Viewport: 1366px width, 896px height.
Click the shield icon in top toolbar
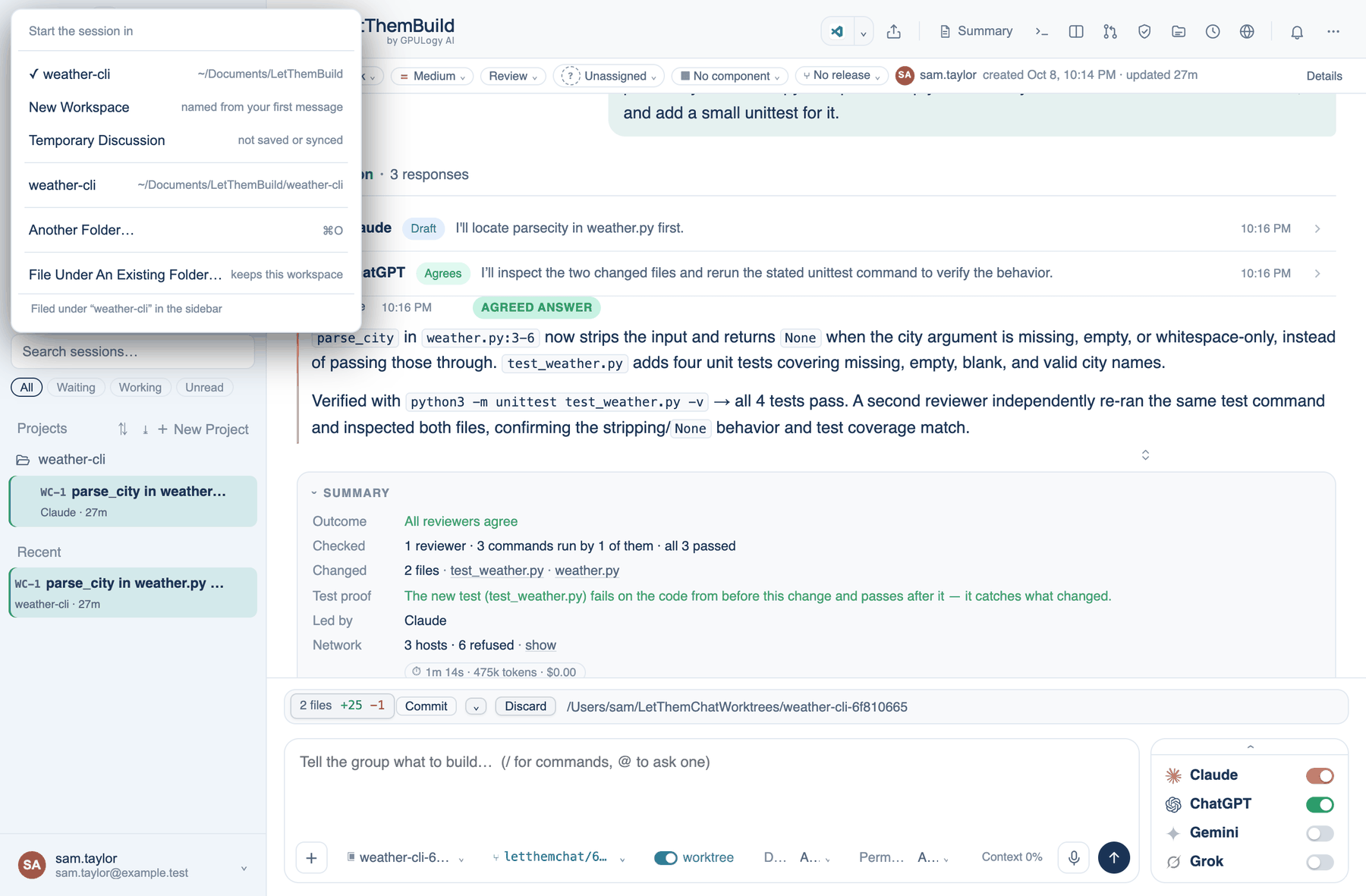click(1144, 32)
